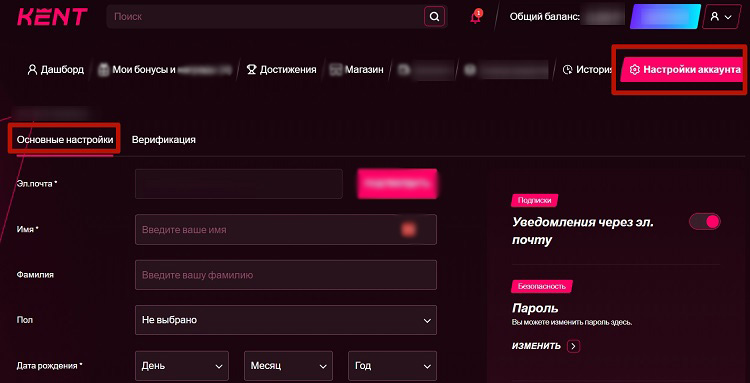This screenshot has width=750, height=383.
Task: Click the Пароль heading
Action: point(535,308)
